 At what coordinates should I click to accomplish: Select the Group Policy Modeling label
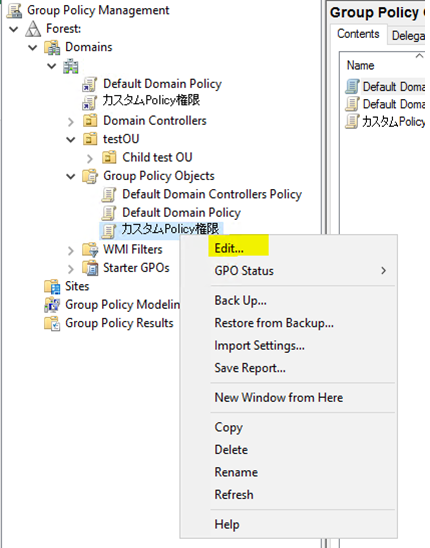[x=122, y=305]
